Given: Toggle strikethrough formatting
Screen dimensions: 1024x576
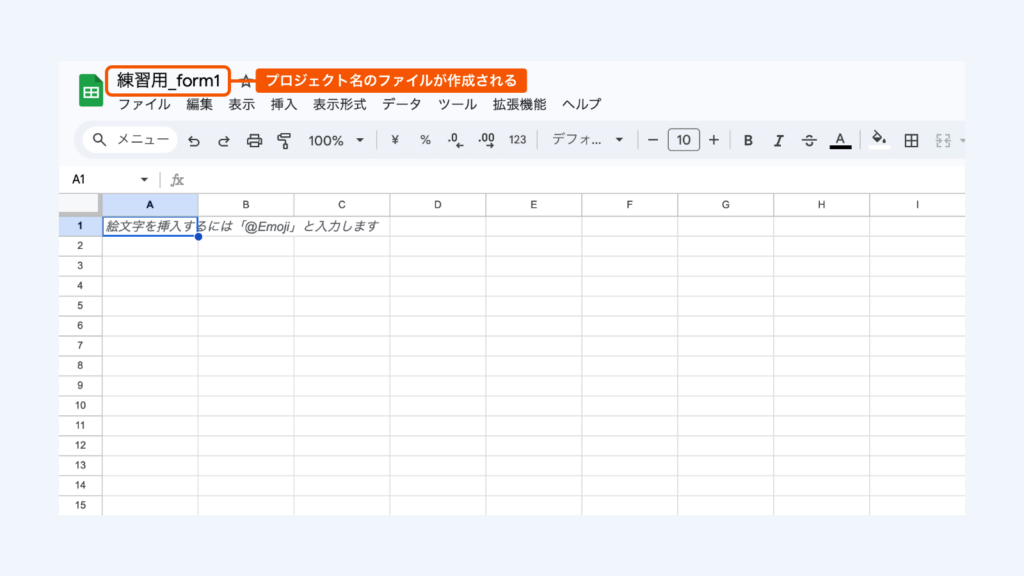Looking at the screenshot, I should tap(809, 140).
